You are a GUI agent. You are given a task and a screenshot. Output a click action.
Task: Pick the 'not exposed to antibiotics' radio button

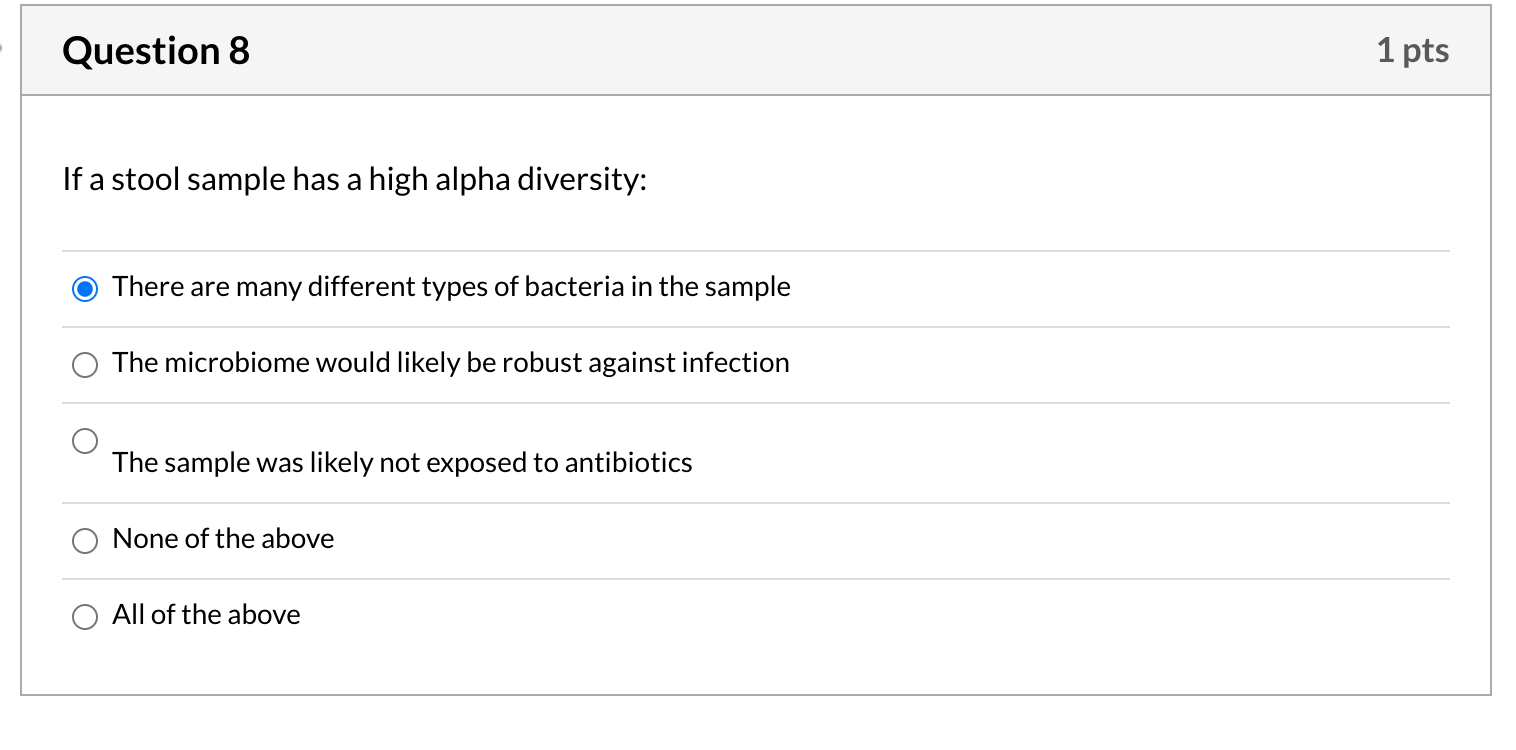tap(86, 440)
